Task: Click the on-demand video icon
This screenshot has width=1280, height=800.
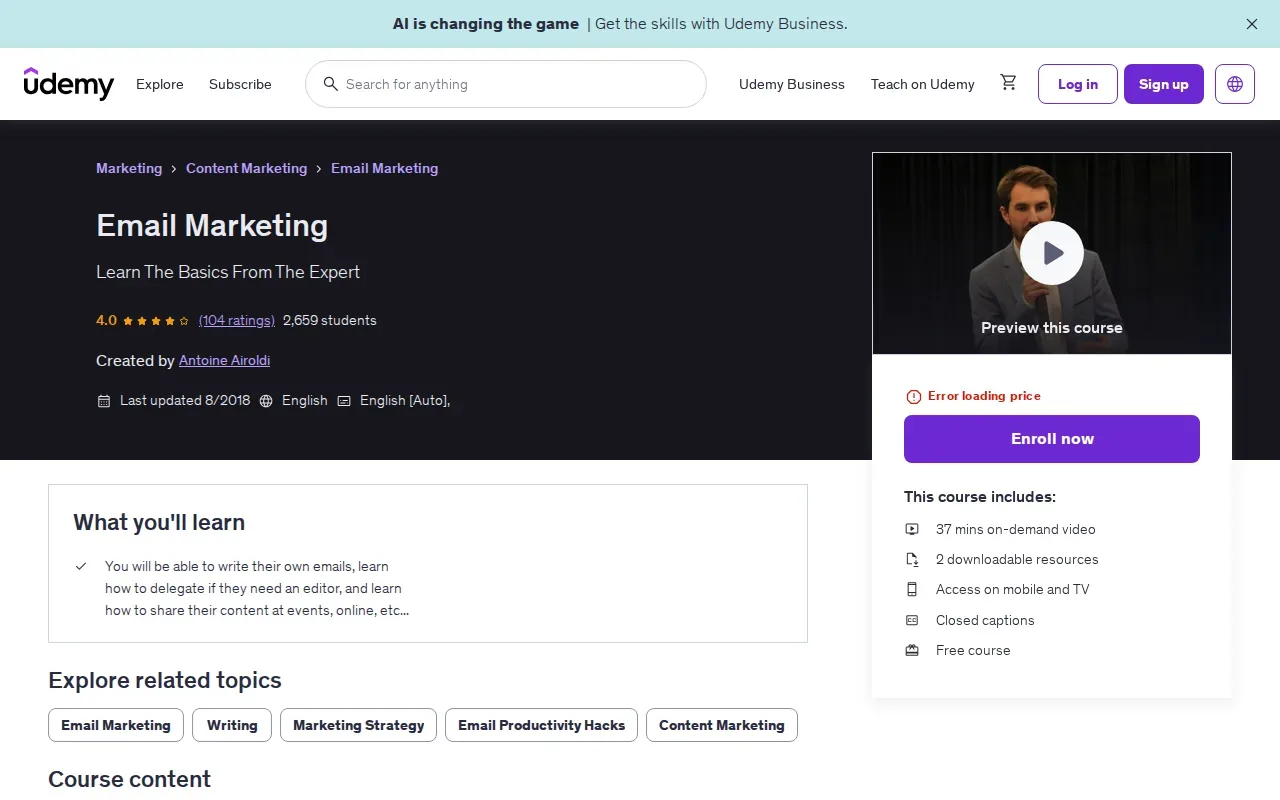Action: [x=912, y=529]
